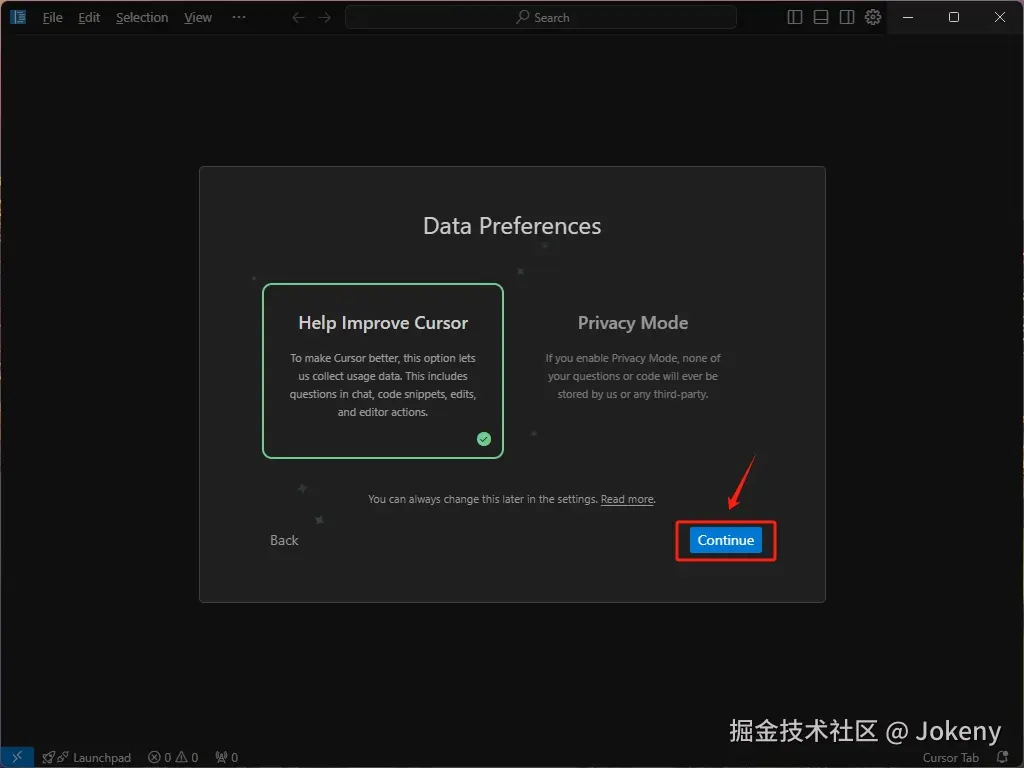Click the navigate back arrow
This screenshot has height=768, width=1024.
coord(298,18)
